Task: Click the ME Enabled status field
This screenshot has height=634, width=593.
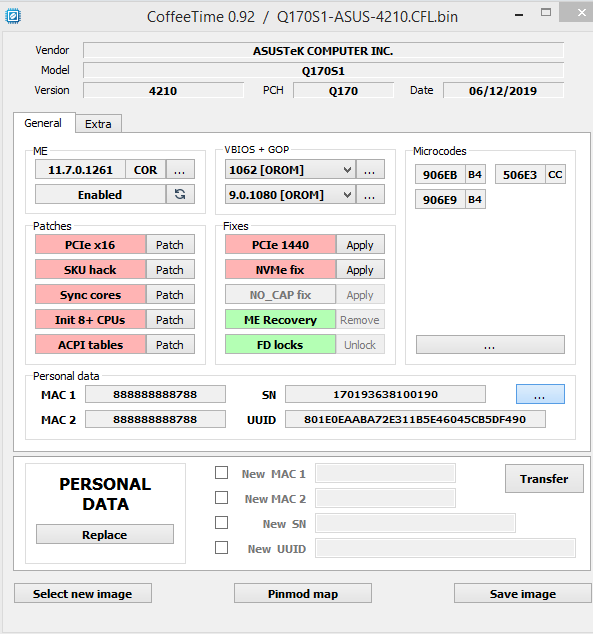Action: coord(100,194)
